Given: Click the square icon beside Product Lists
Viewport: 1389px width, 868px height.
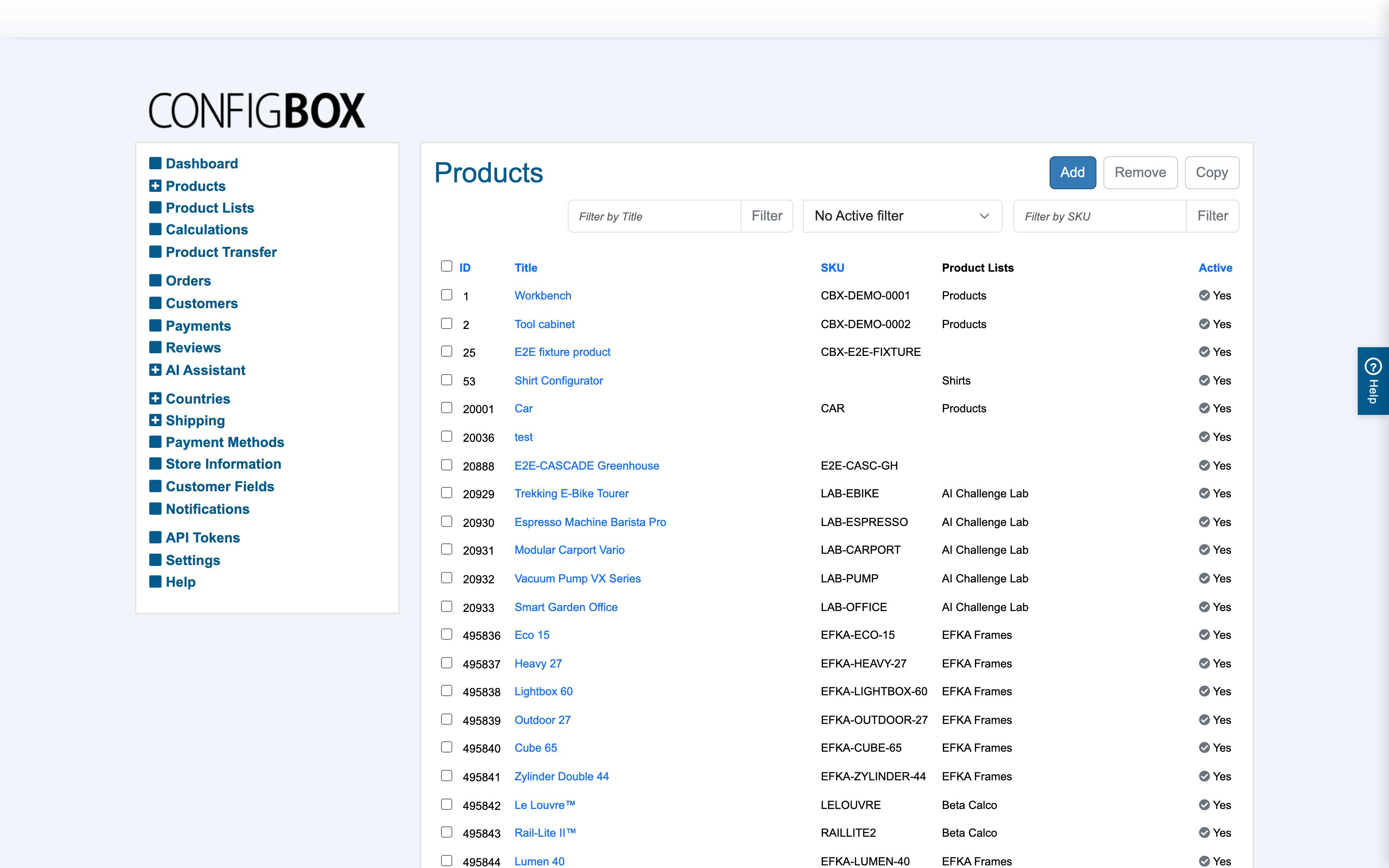Looking at the screenshot, I should tap(155, 207).
